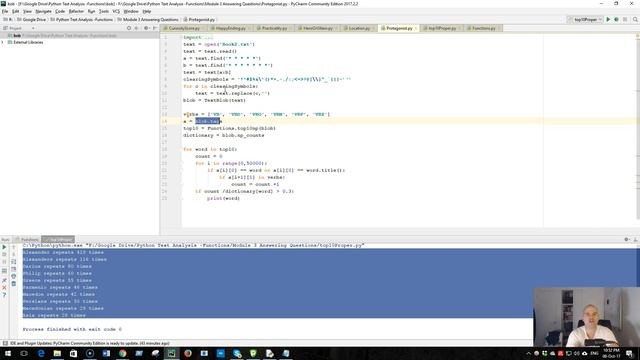Click Python Text Analysis -Functions breadcrumb

click(82, 20)
